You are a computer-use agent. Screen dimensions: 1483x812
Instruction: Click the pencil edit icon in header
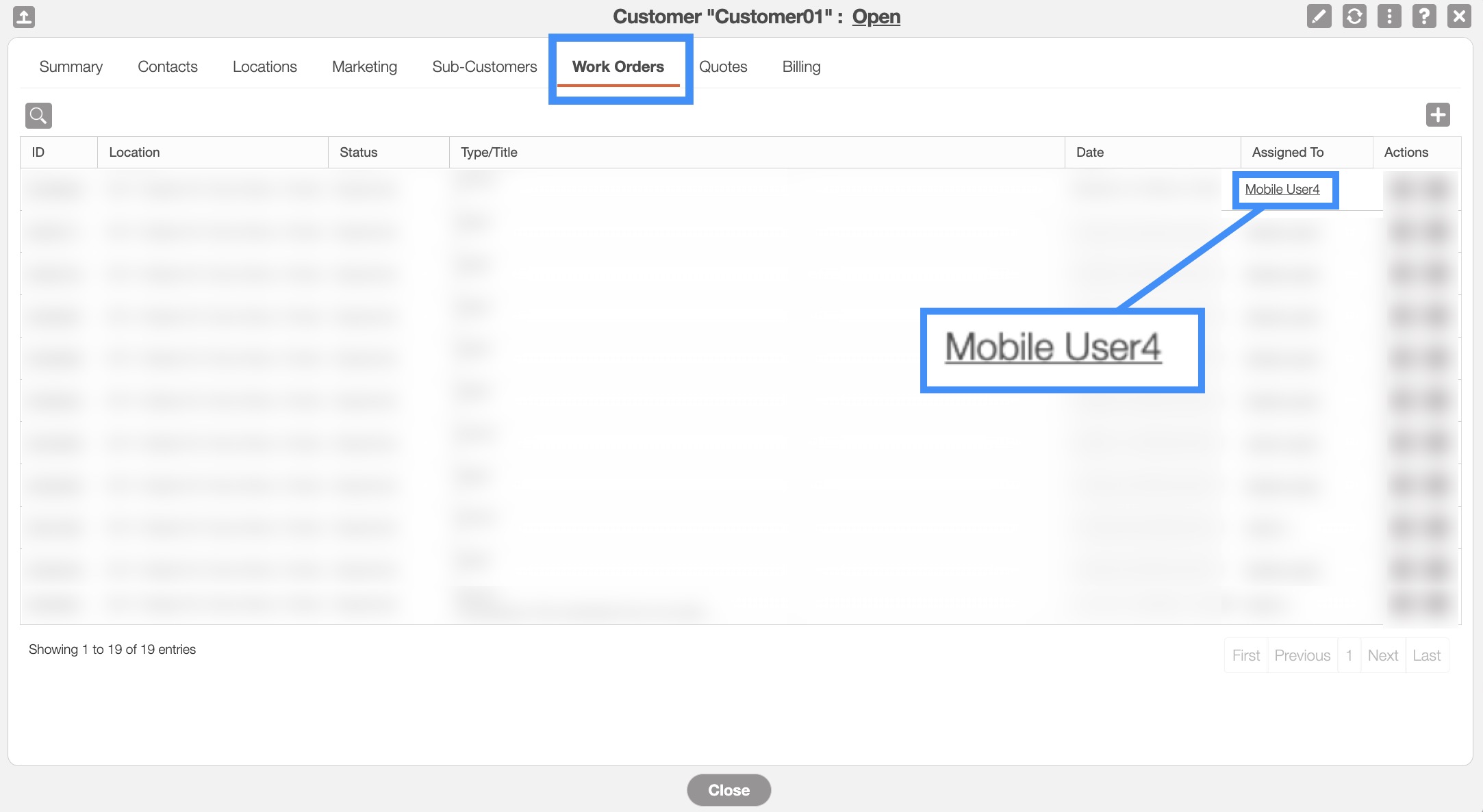(1319, 16)
